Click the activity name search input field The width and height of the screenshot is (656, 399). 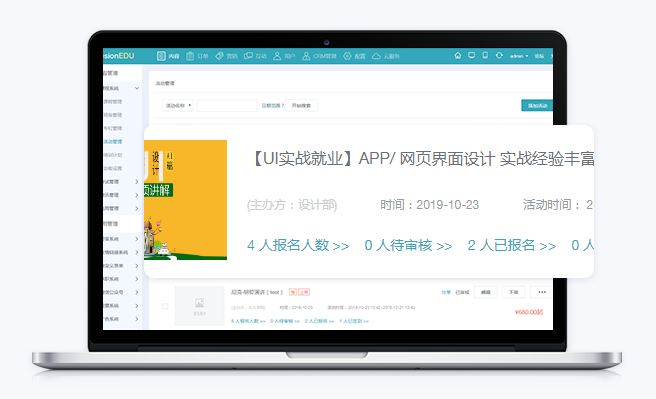coord(227,105)
